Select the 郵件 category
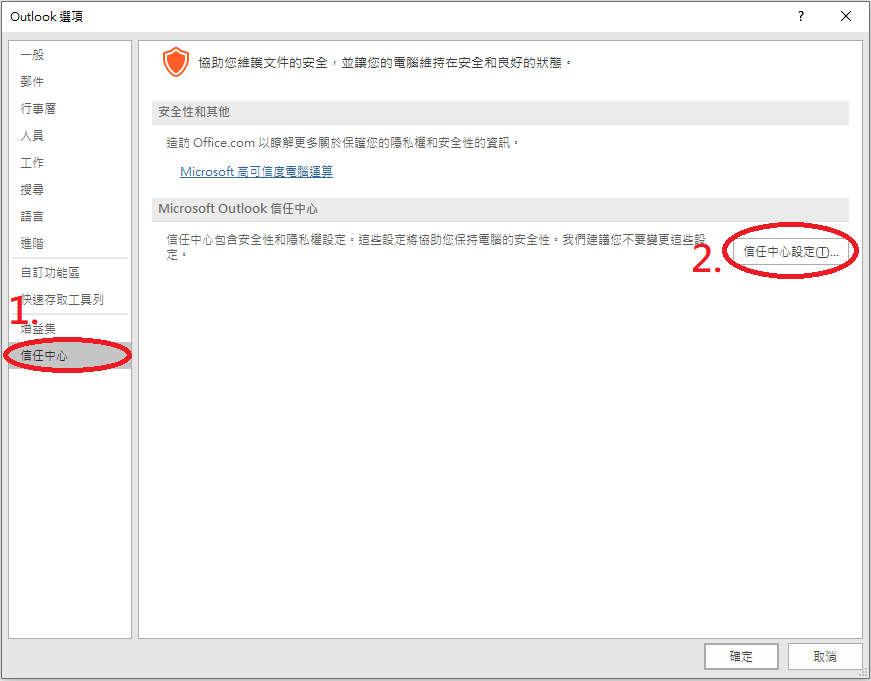Viewport: 871px width, 681px height. tap(70, 82)
